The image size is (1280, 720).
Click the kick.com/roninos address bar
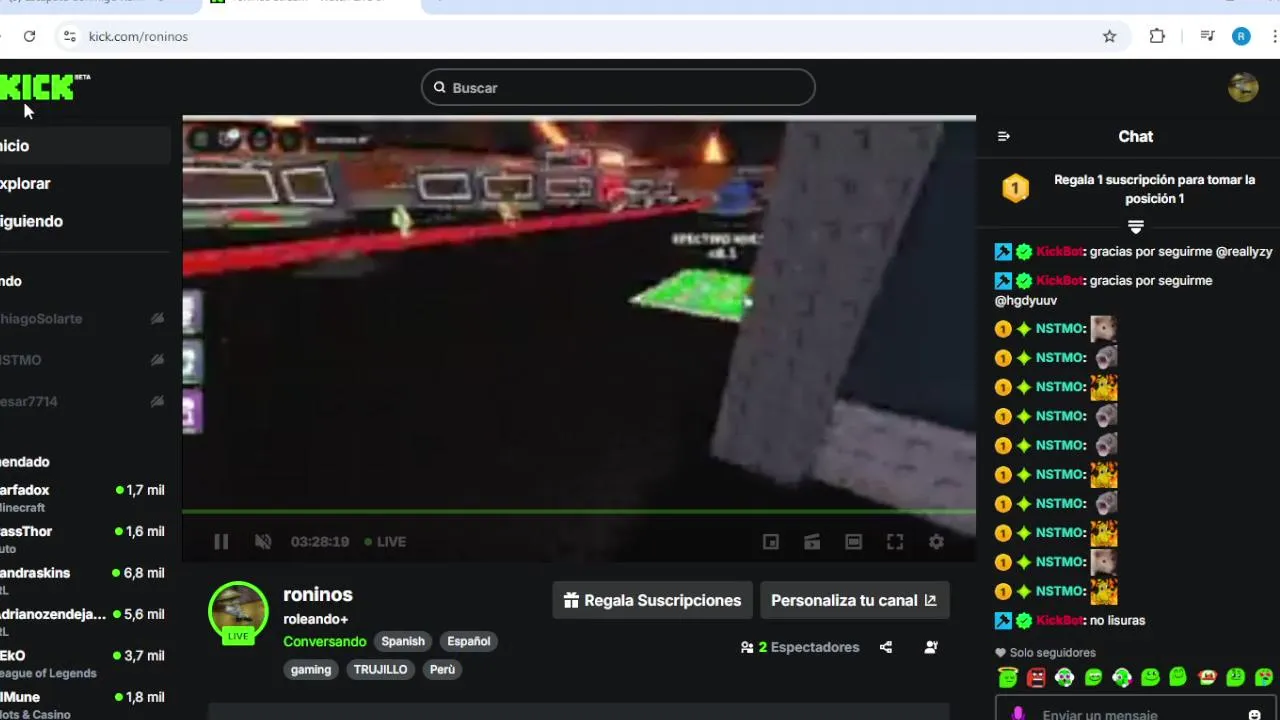590,36
